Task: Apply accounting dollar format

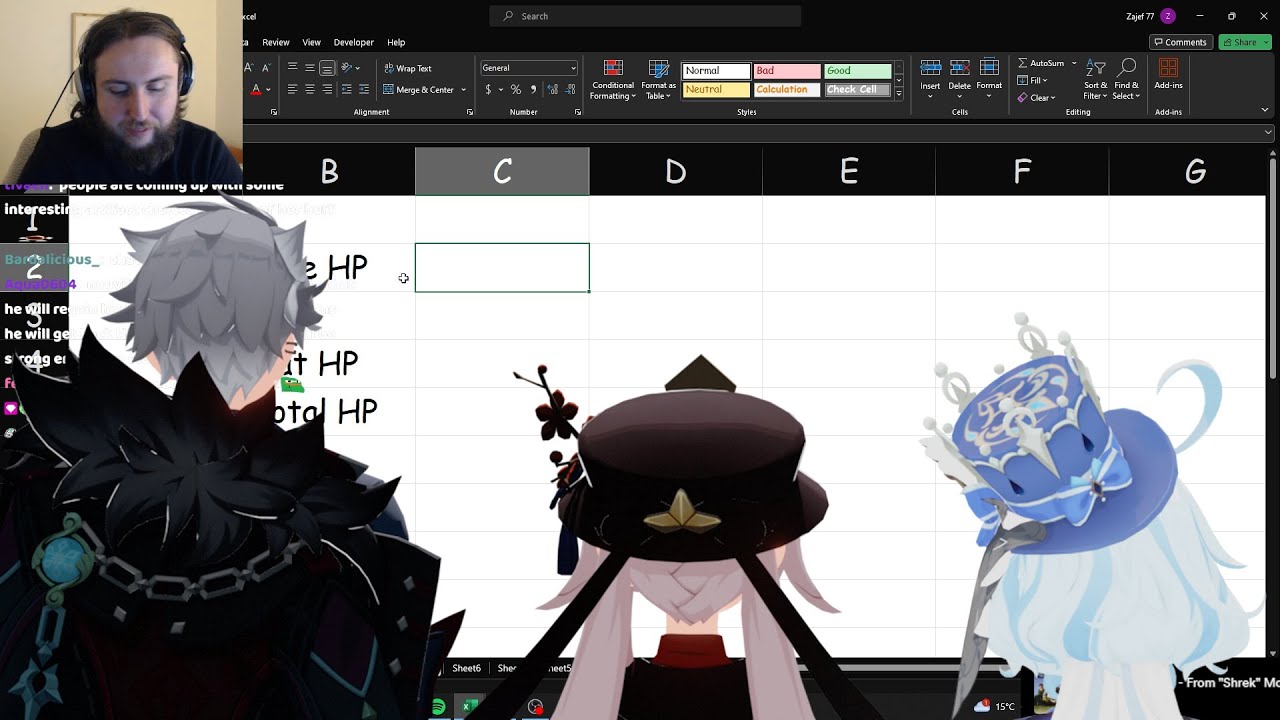Action: [488, 90]
